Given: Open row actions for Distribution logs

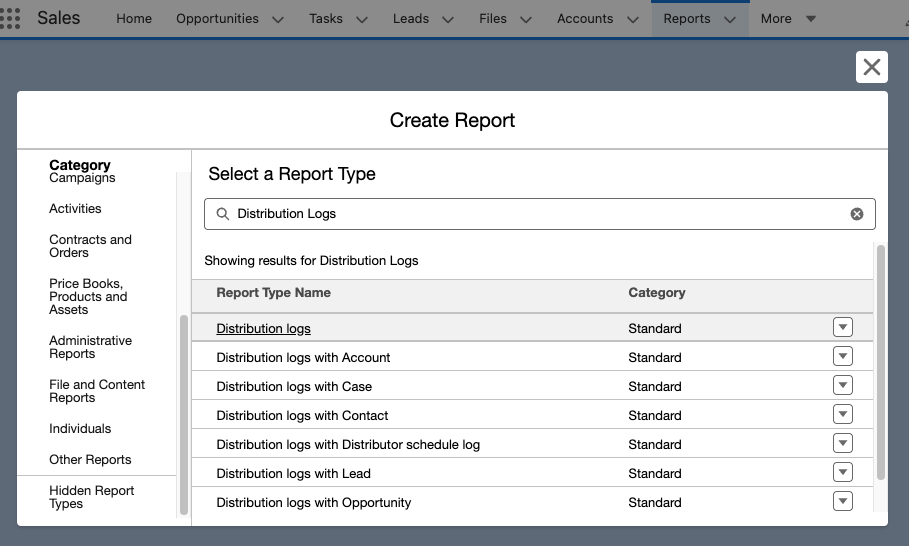Looking at the screenshot, I should click(842, 328).
